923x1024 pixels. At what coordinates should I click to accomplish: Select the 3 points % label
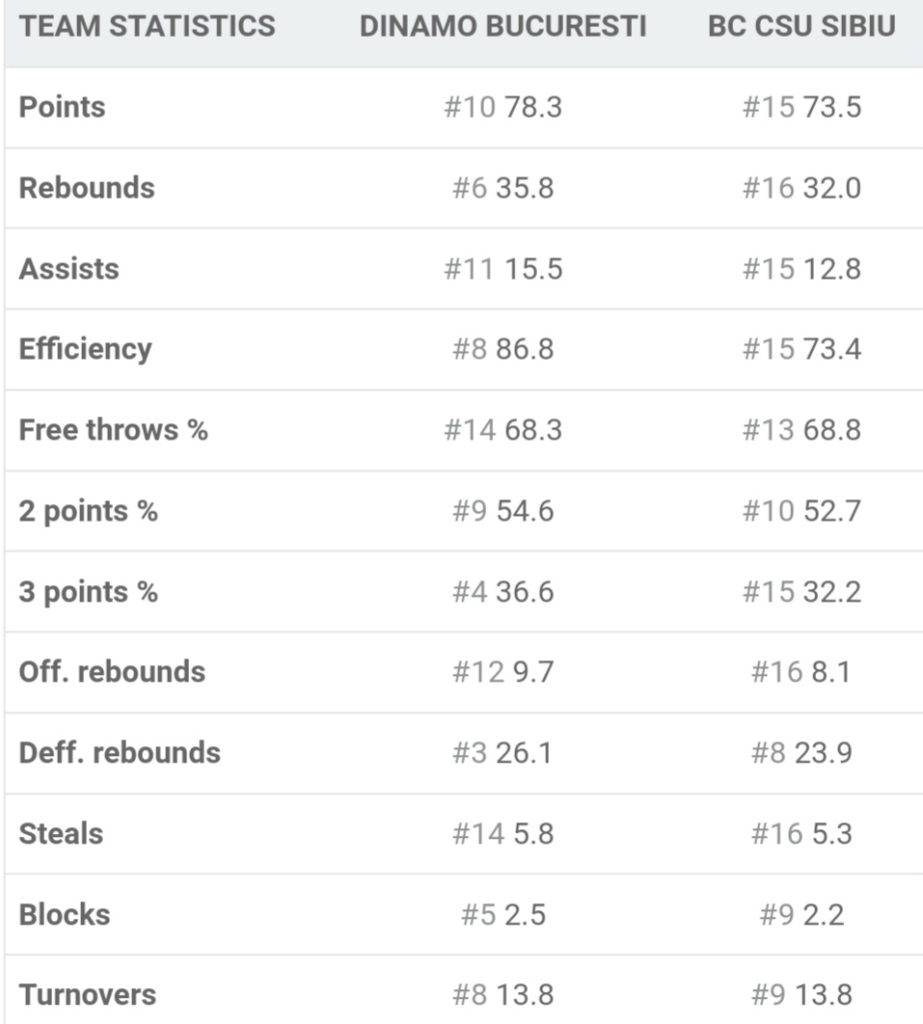[88, 592]
